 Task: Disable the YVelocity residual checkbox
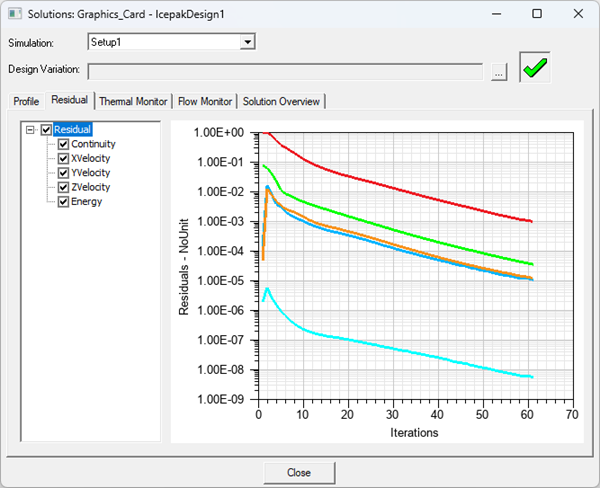[x=64, y=172]
